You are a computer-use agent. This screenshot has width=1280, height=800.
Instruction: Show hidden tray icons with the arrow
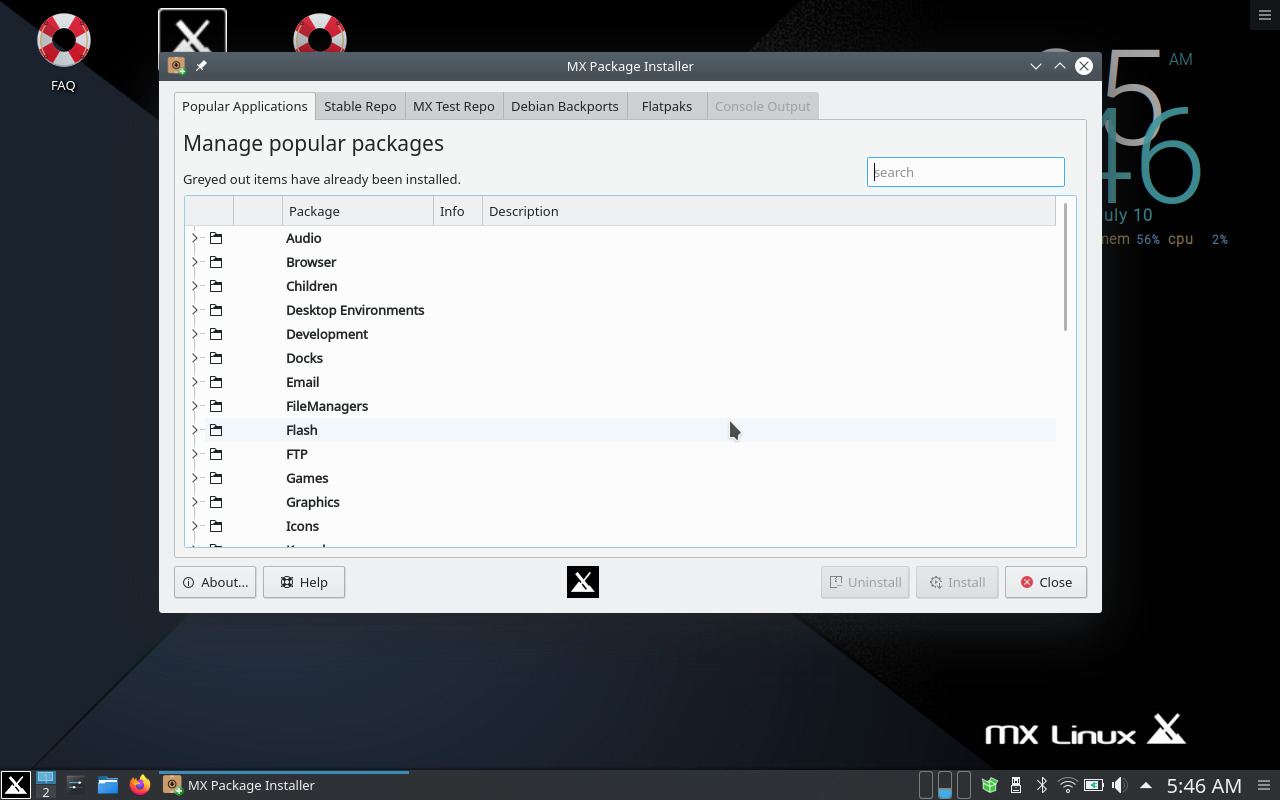(1146, 784)
